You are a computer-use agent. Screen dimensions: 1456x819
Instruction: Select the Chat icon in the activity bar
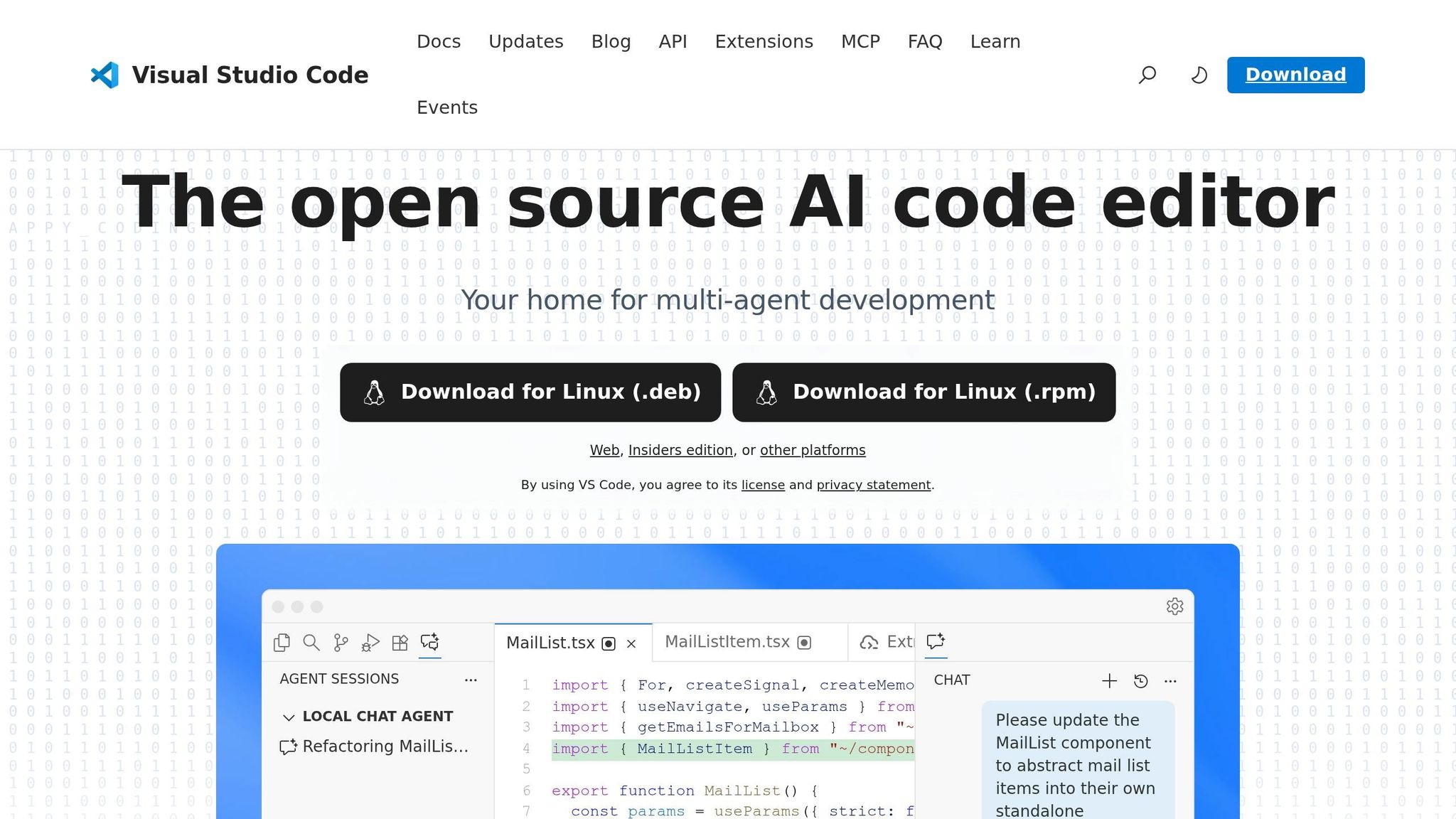430,642
